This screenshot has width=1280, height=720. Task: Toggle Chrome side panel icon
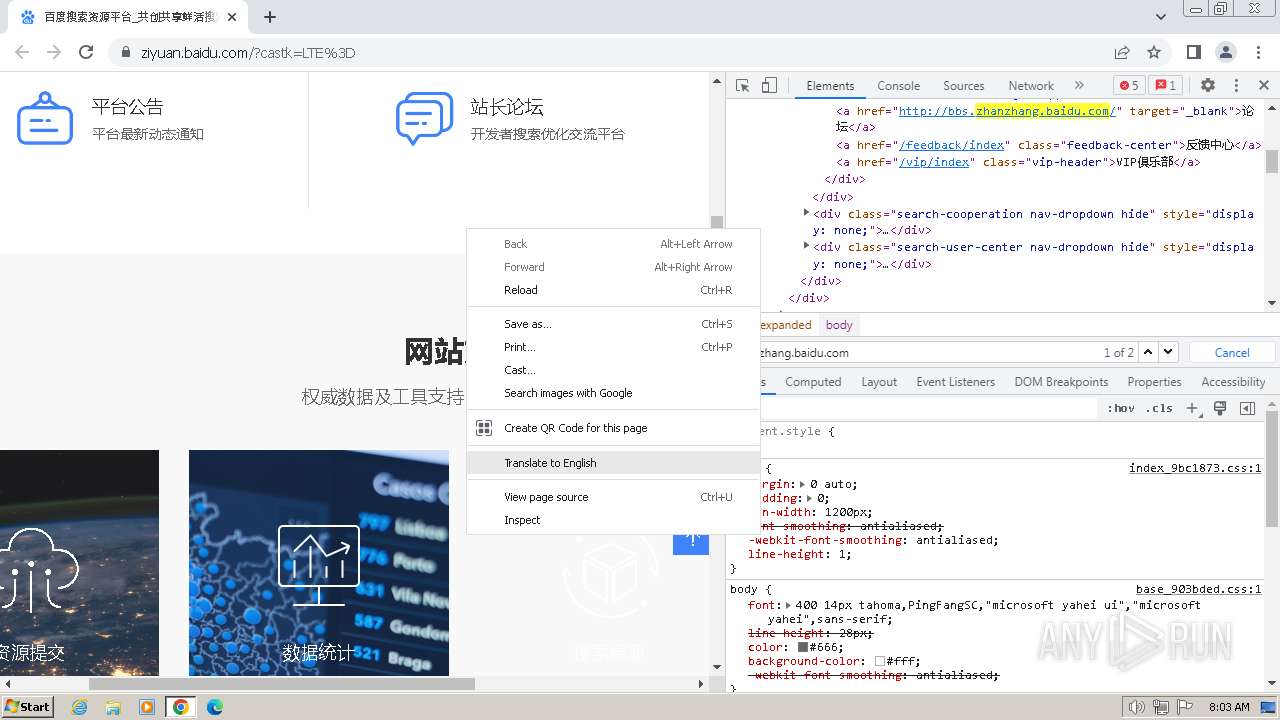pos(1194,52)
